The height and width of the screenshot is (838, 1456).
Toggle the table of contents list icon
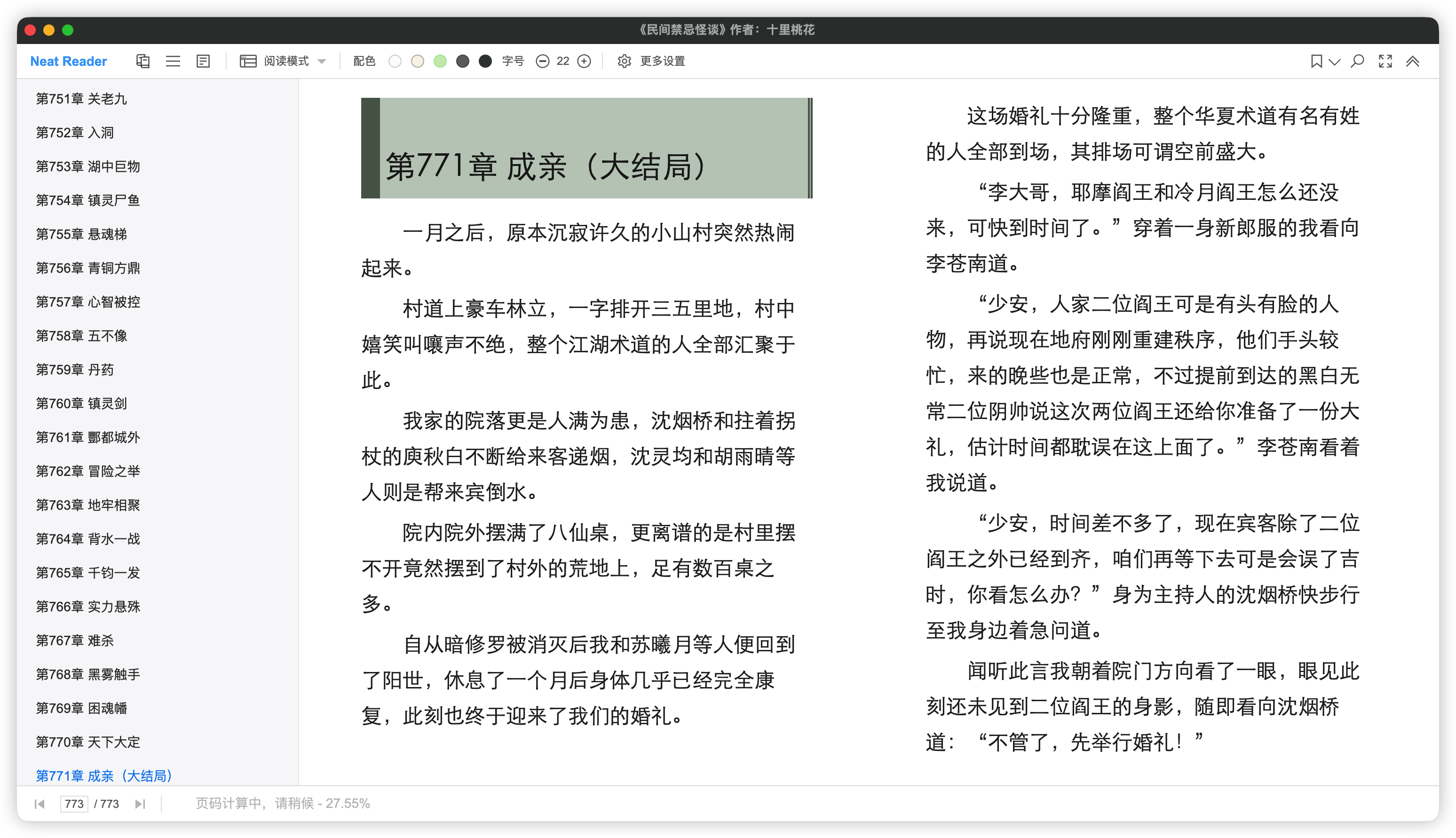click(x=173, y=61)
